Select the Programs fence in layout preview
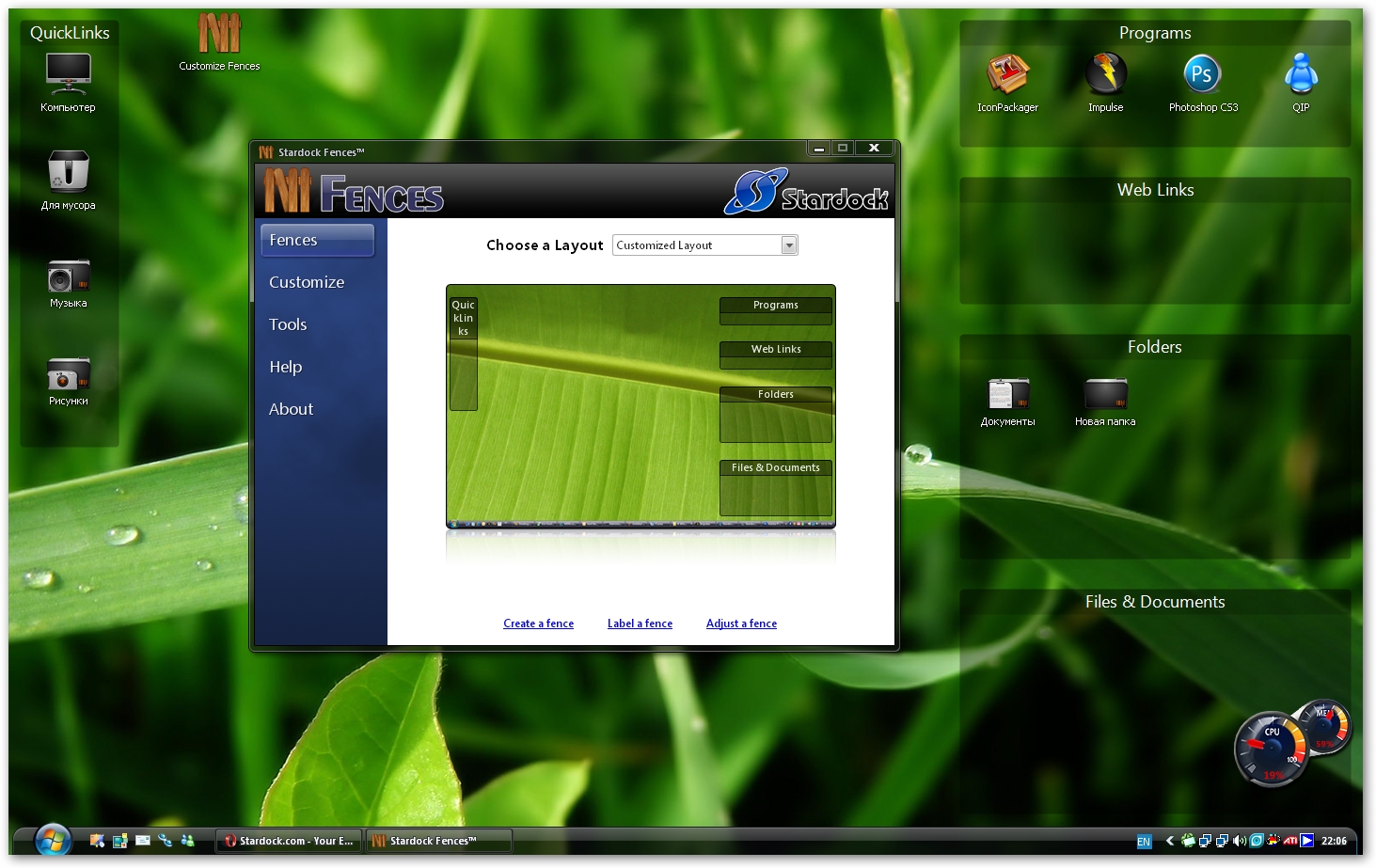1376x868 pixels. coord(776,311)
